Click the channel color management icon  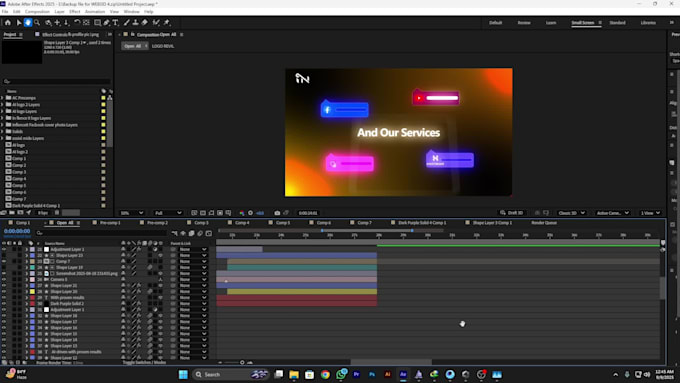point(242,213)
